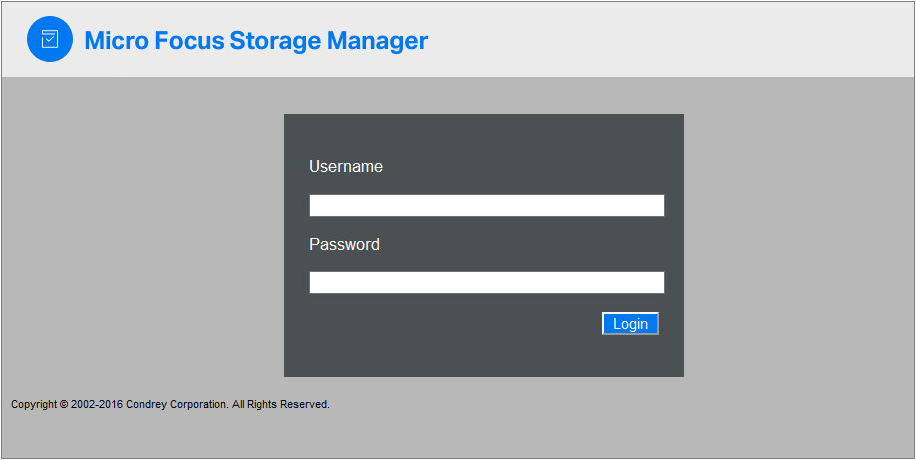Focus the Username input field
917x460 pixels.
[x=486, y=205]
